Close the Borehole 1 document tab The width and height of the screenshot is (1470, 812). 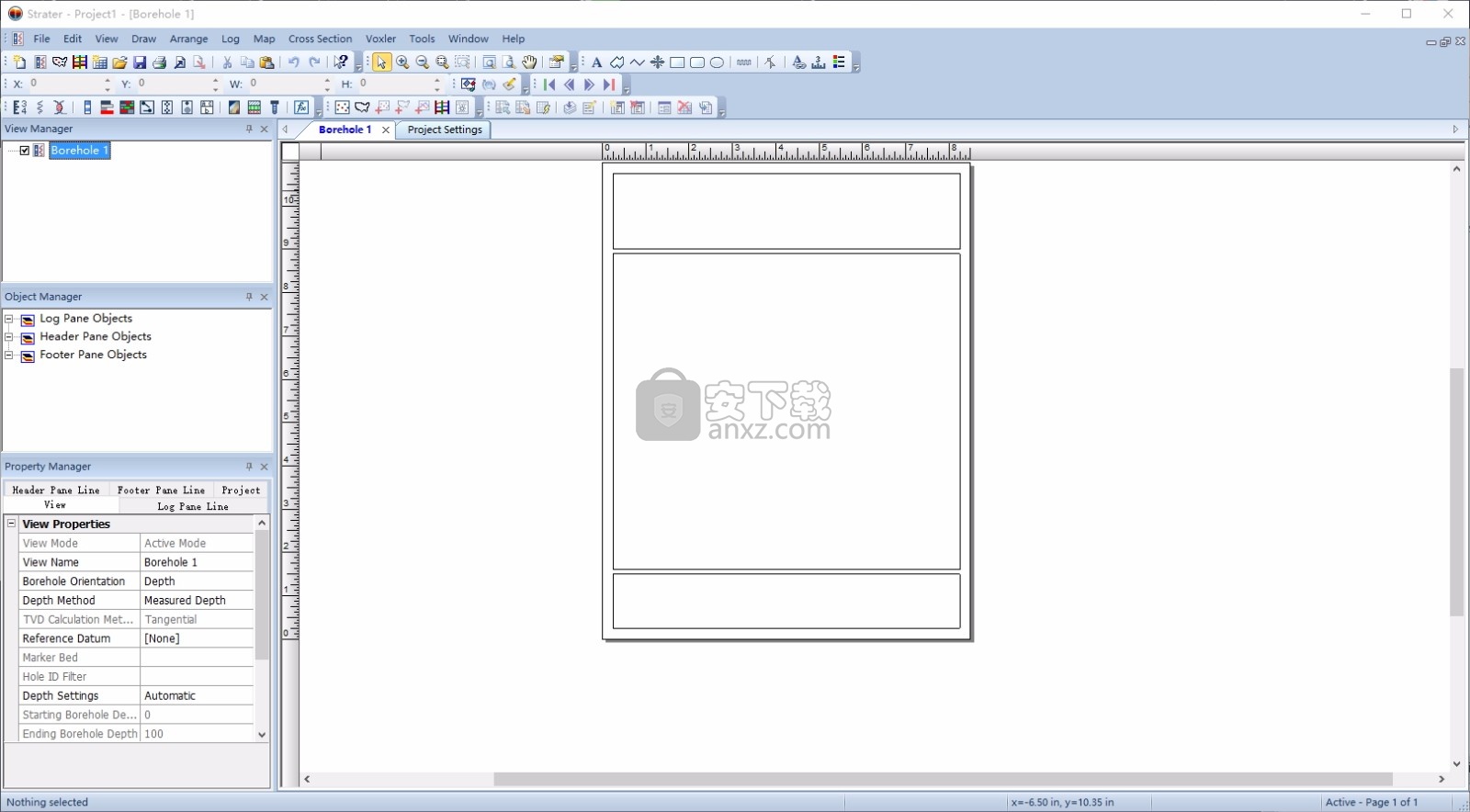click(x=386, y=130)
